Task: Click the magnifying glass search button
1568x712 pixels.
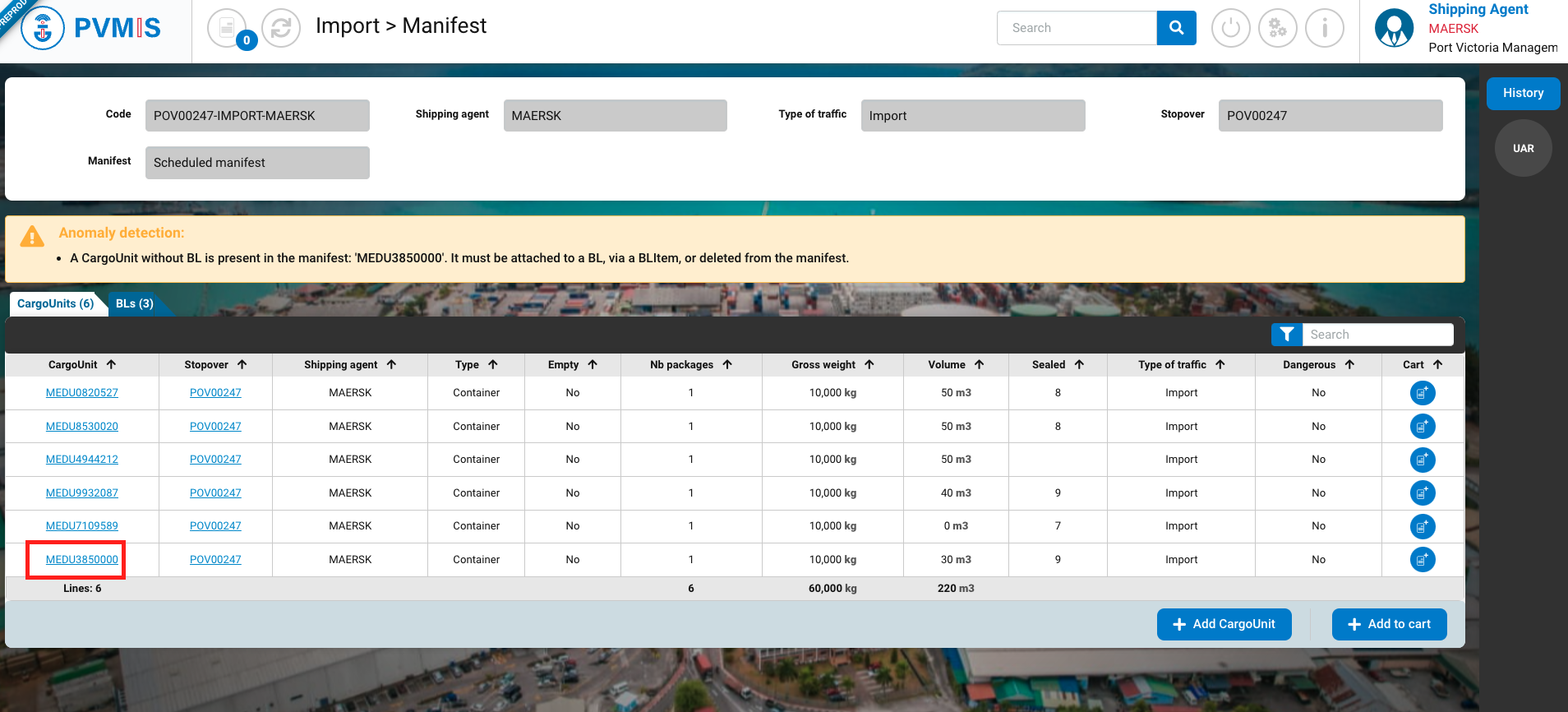Action: [1176, 28]
